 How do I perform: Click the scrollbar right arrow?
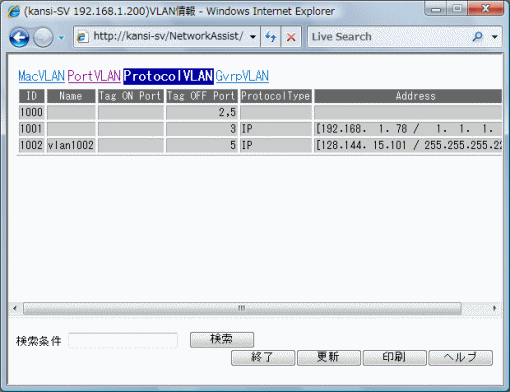coord(495,308)
